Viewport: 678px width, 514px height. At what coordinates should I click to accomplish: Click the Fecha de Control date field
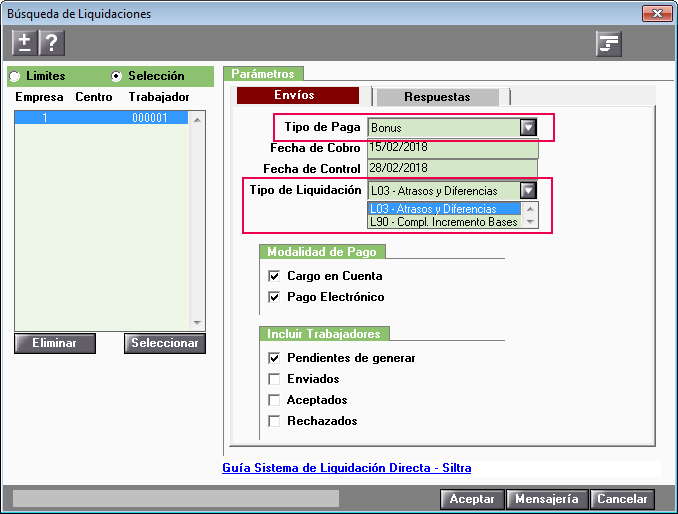point(453,169)
